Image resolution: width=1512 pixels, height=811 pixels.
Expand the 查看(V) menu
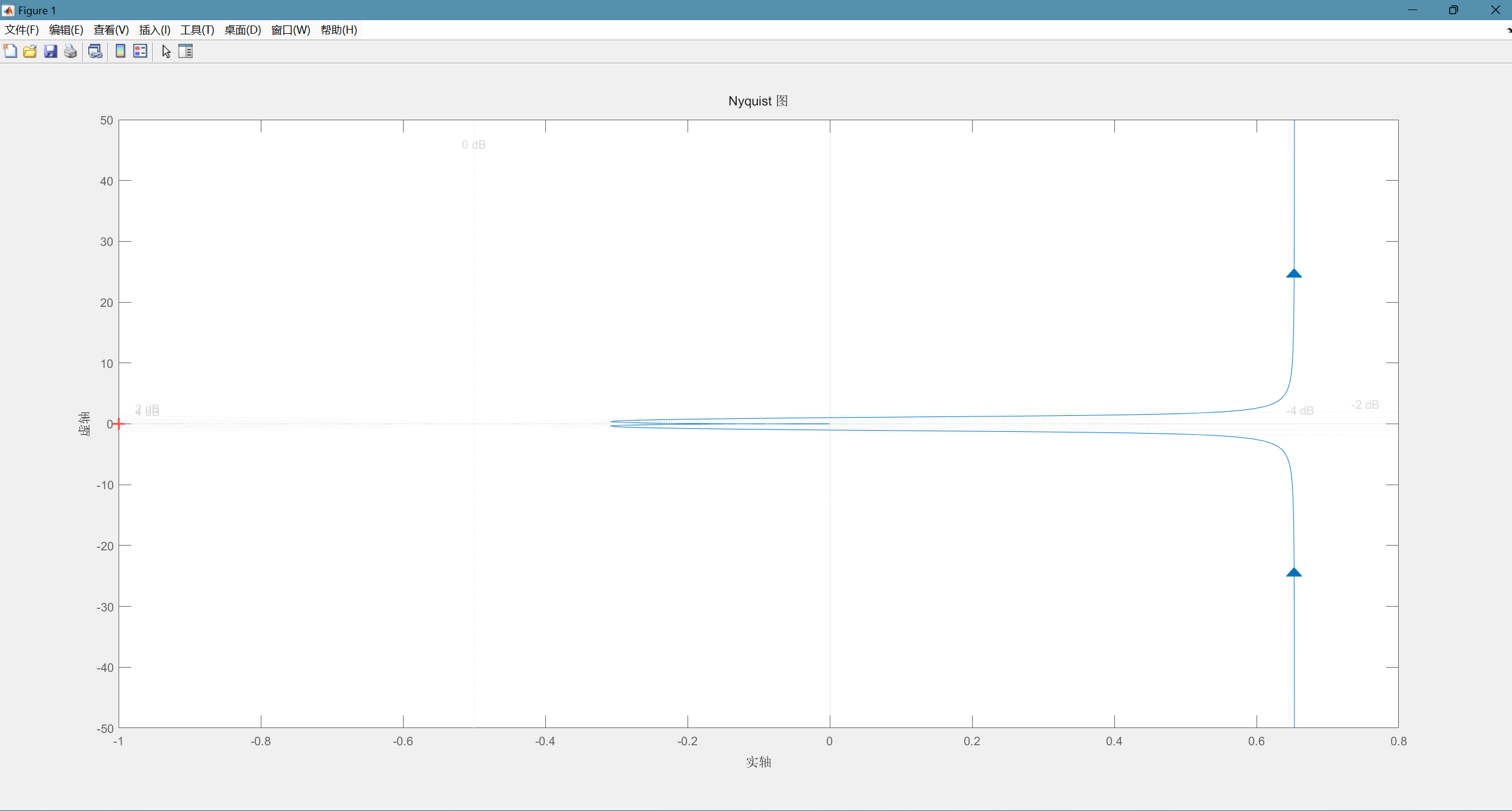pos(111,30)
